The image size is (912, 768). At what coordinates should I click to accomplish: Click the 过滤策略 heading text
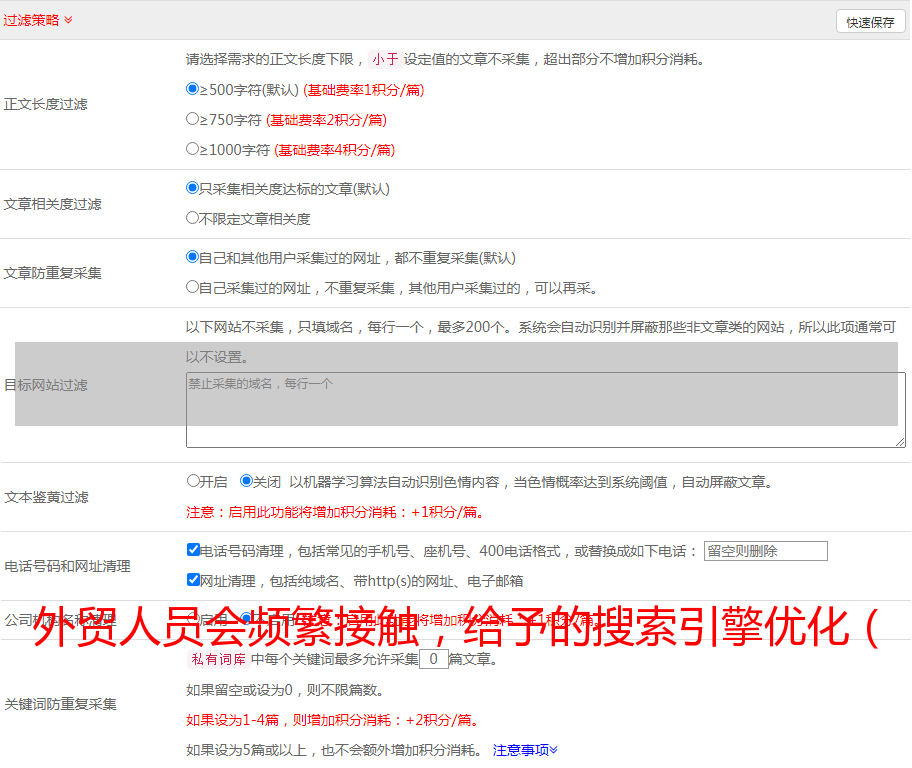tap(31, 20)
